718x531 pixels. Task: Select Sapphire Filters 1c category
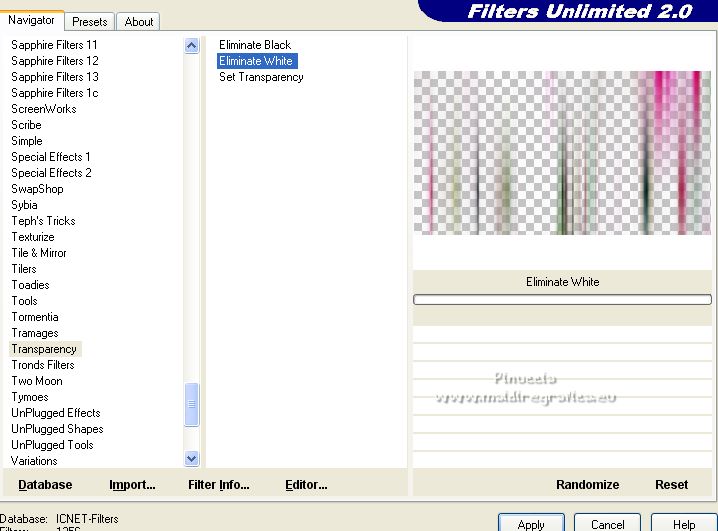pyautogui.click(x=54, y=93)
